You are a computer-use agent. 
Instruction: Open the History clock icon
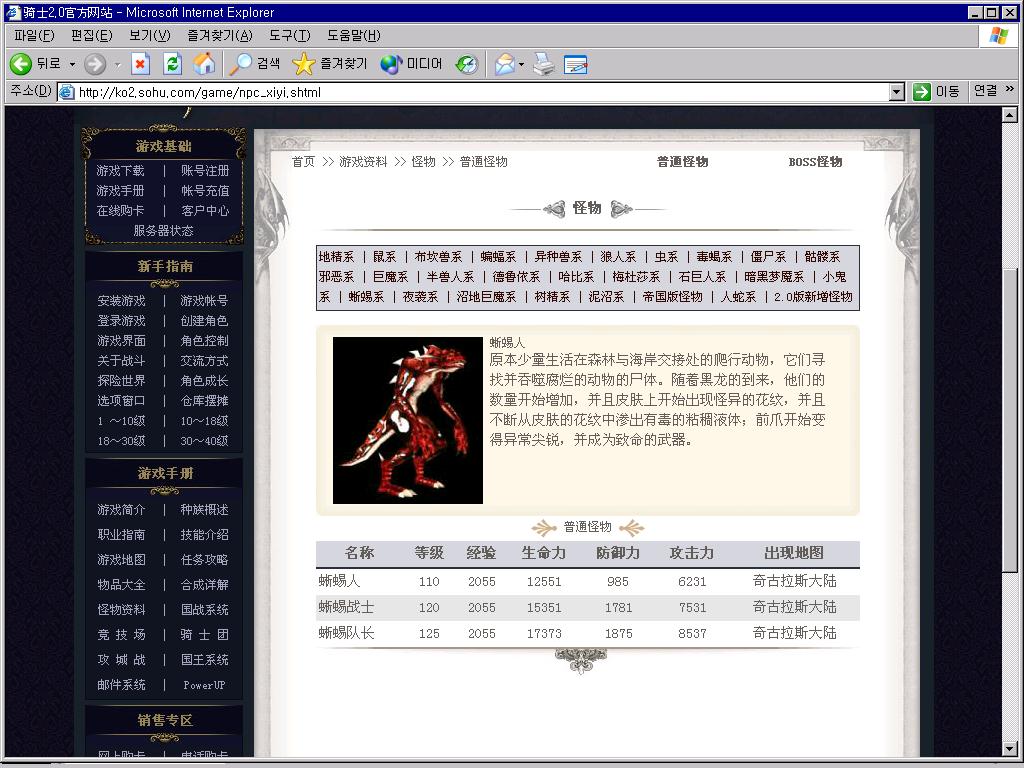tap(467, 64)
